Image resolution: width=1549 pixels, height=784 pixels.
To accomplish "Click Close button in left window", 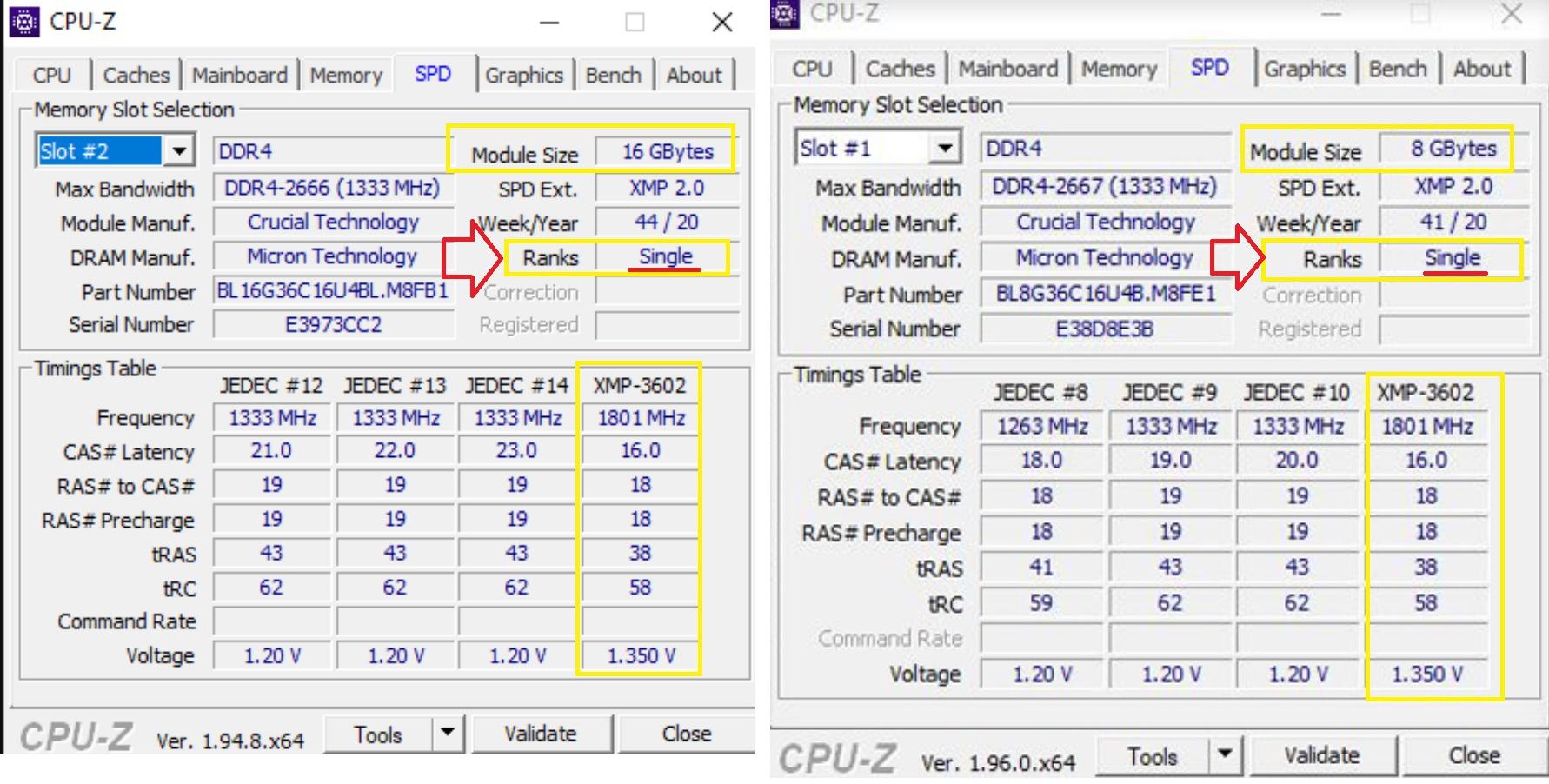I will click(687, 734).
